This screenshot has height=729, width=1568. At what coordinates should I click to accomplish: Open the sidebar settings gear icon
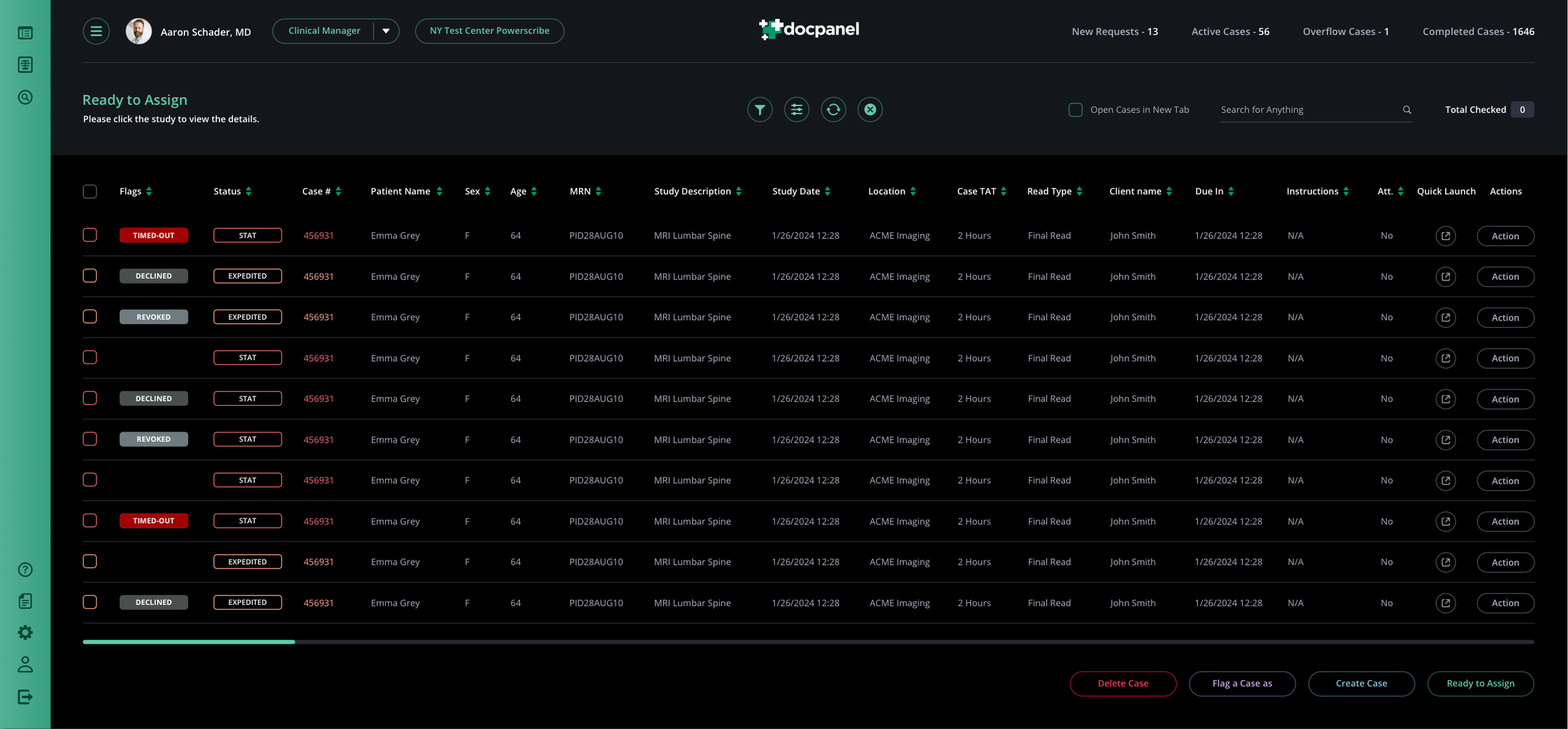tap(25, 632)
